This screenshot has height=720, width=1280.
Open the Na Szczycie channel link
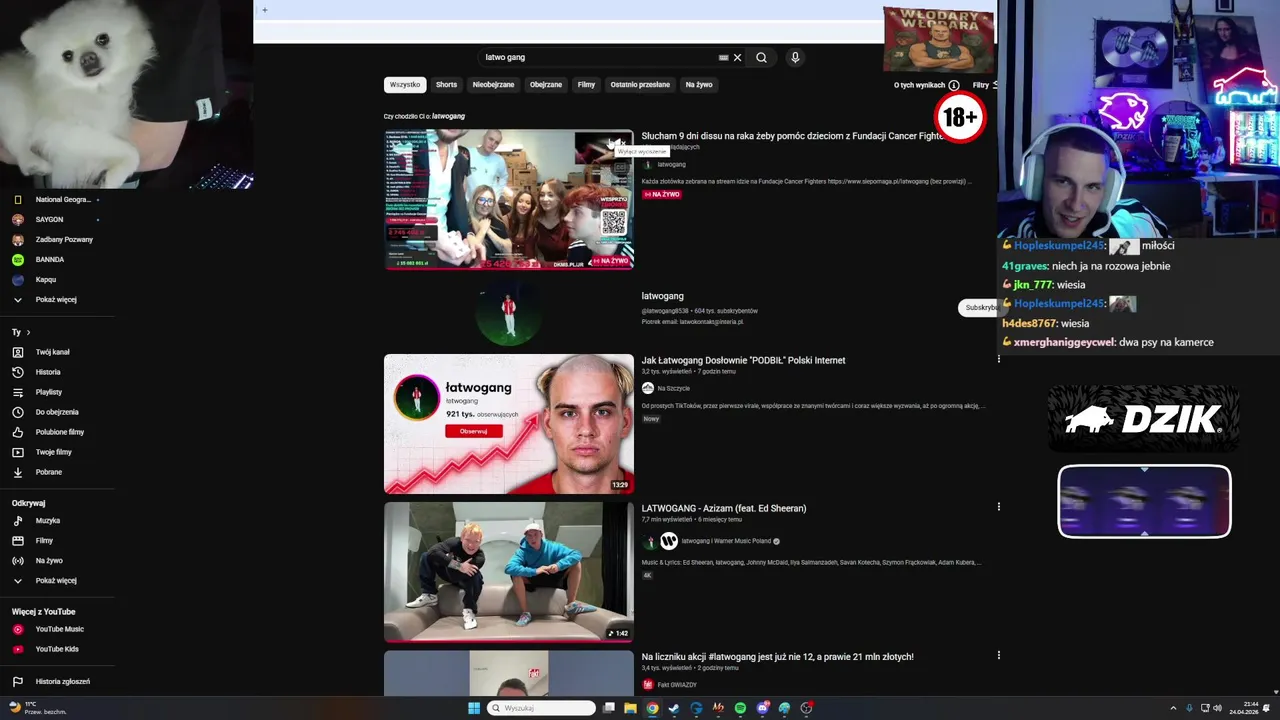click(x=673, y=388)
